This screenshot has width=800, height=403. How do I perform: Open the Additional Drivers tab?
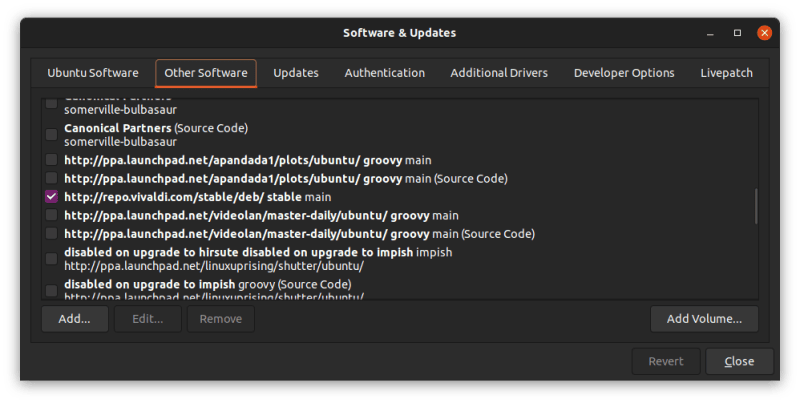pyautogui.click(x=499, y=73)
